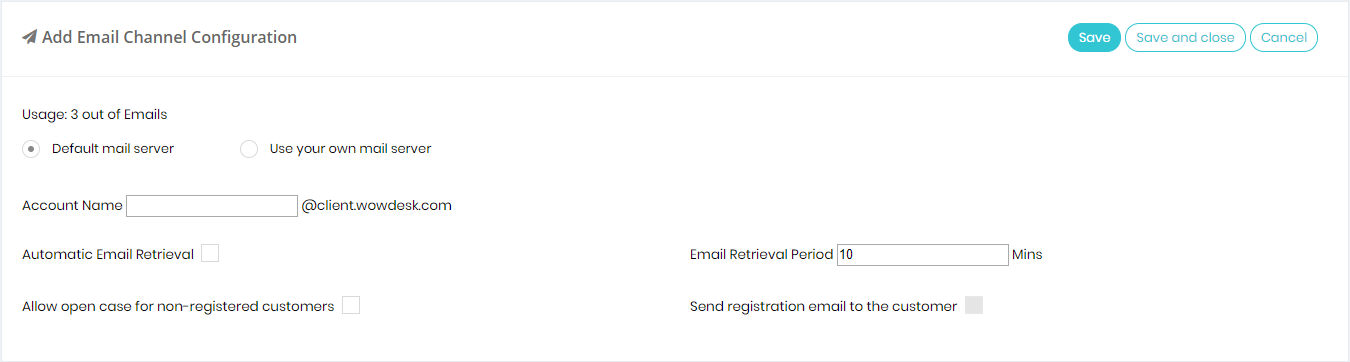
Task: Cancel adding the email channel
Action: (x=1284, y=38)
